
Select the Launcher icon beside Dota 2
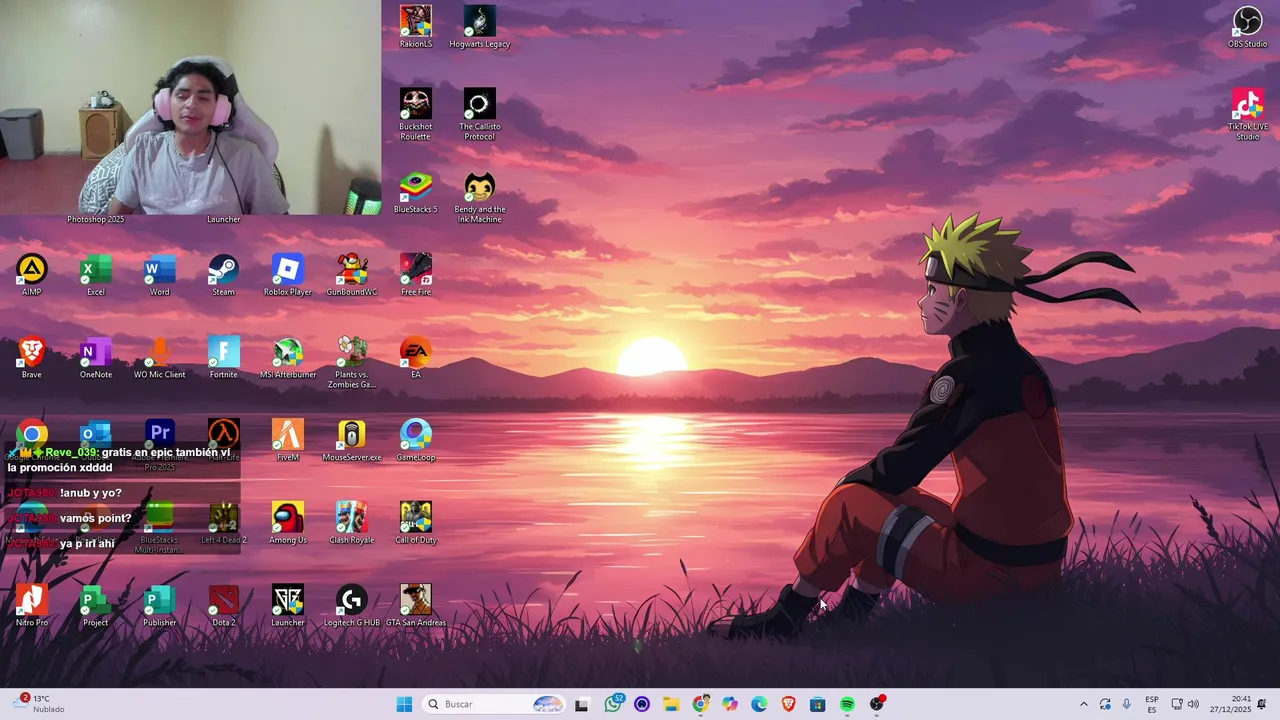click(x=288, y=607)
